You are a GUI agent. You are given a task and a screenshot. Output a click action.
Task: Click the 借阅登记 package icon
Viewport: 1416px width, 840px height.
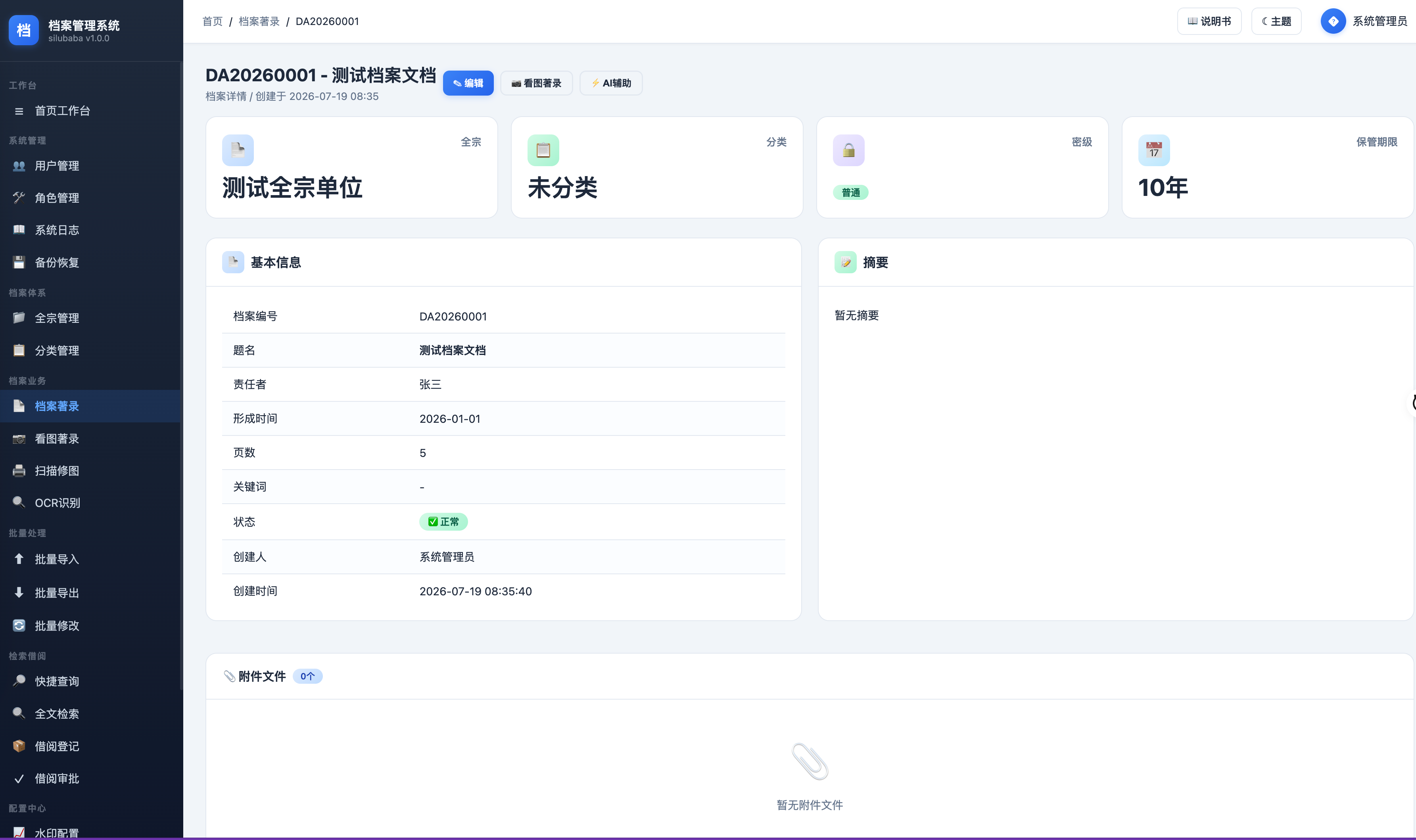pyautogui.click(x=19, y=746)
